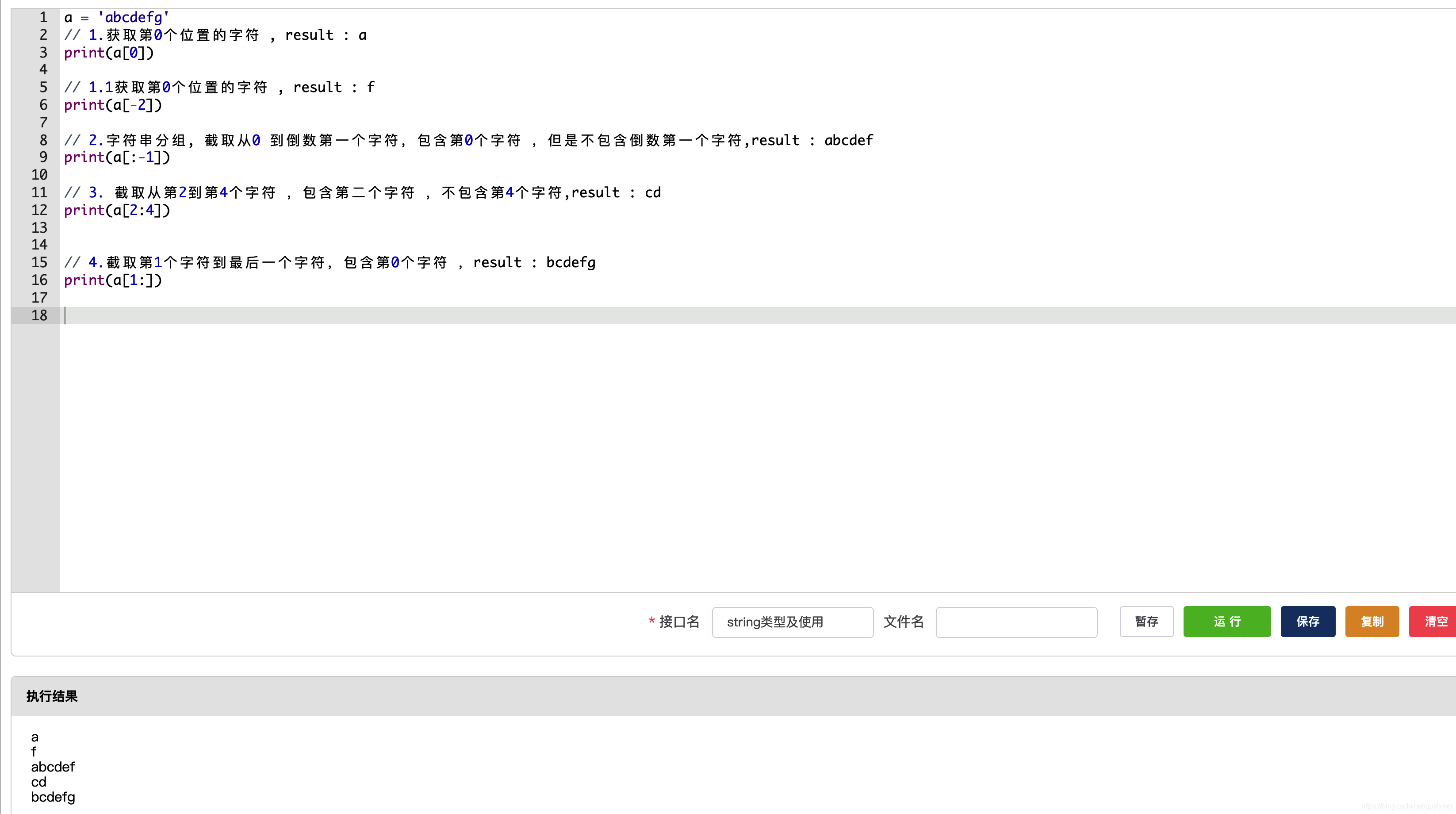Click the 执行结果 results header
1456x814 pixels.
point(52,696)
